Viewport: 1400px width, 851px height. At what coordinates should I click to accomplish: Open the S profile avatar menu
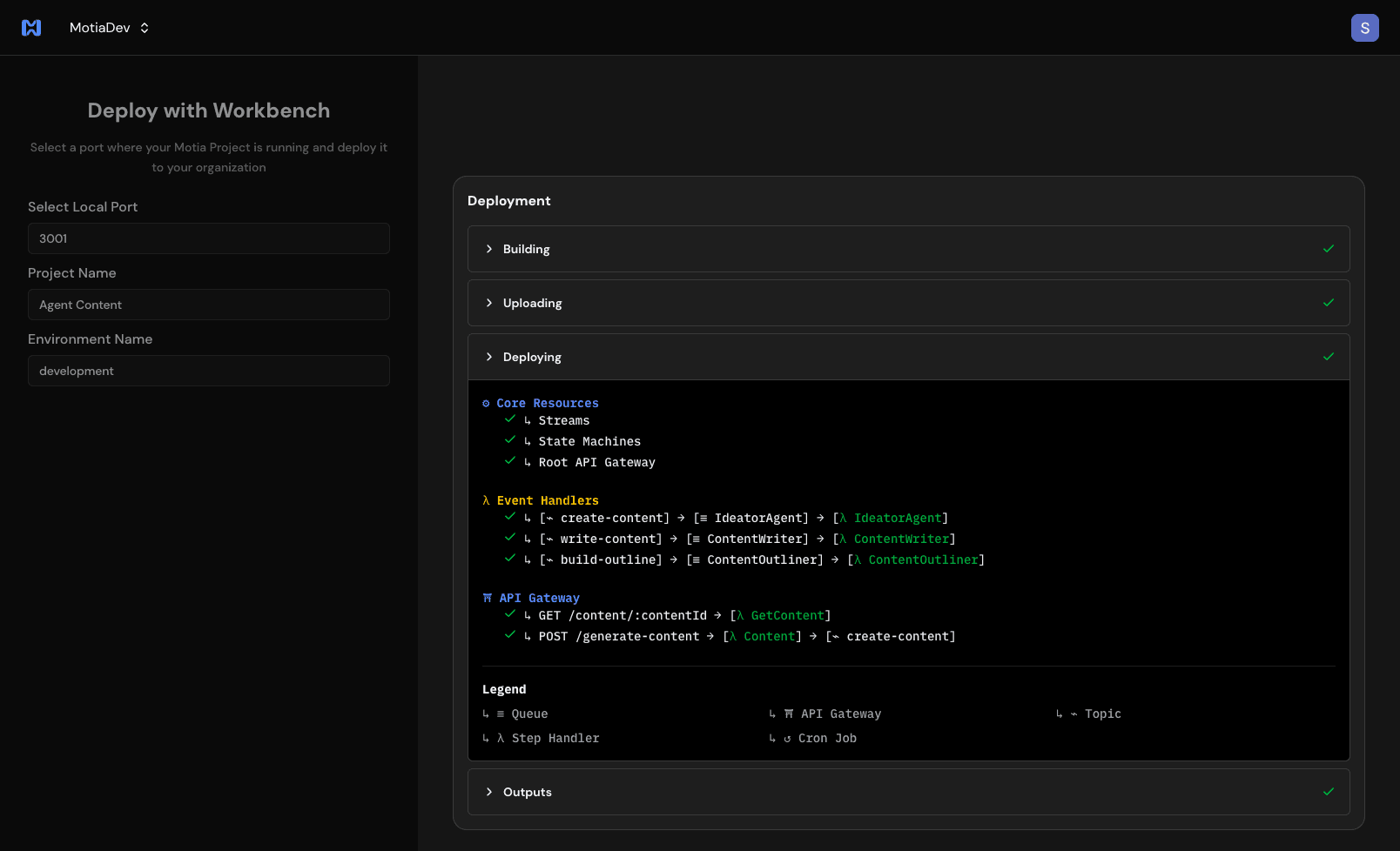(x=1364, y=27)
